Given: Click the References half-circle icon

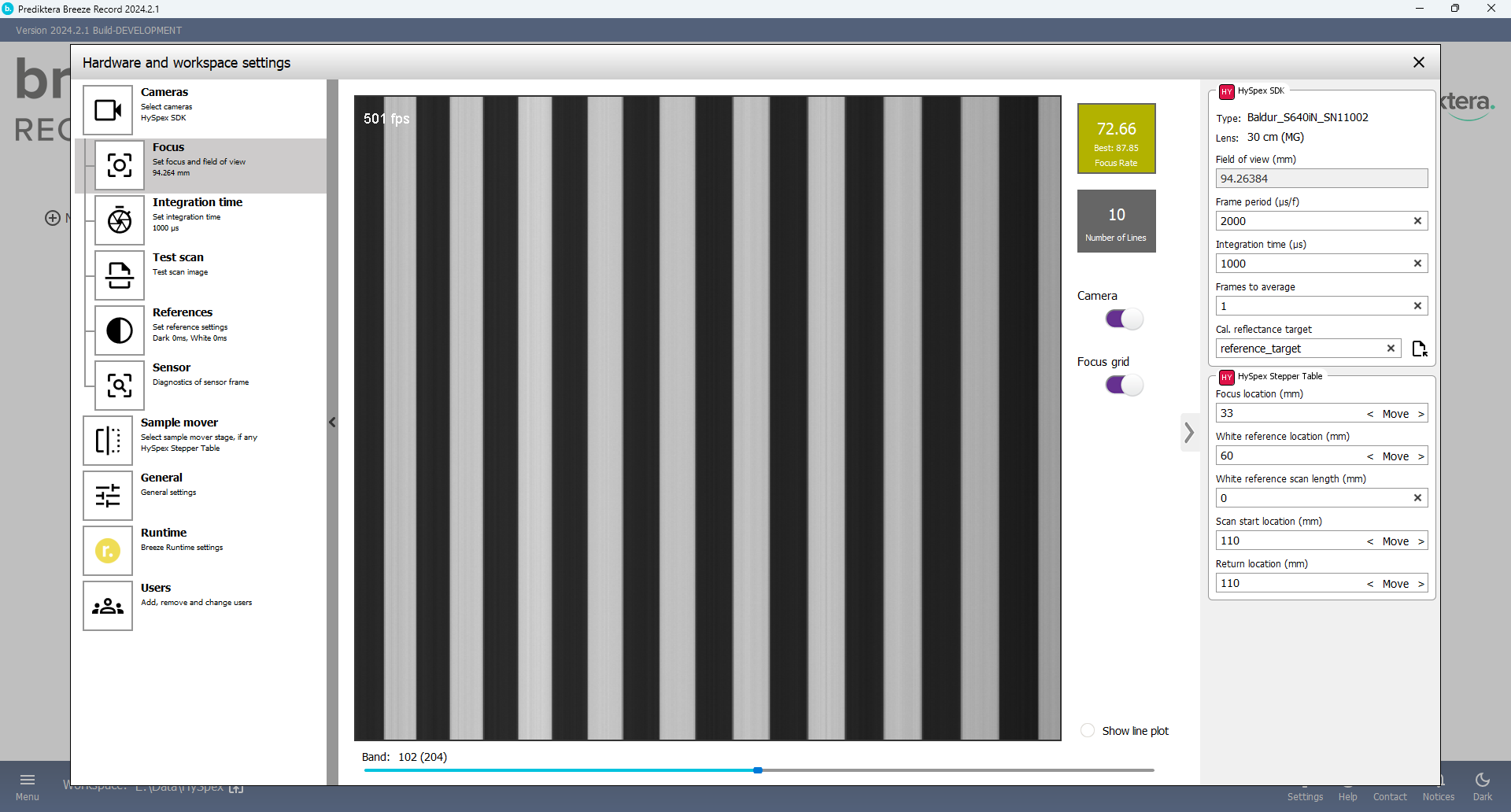Looking at the screenshot, I should click(120, 330).
